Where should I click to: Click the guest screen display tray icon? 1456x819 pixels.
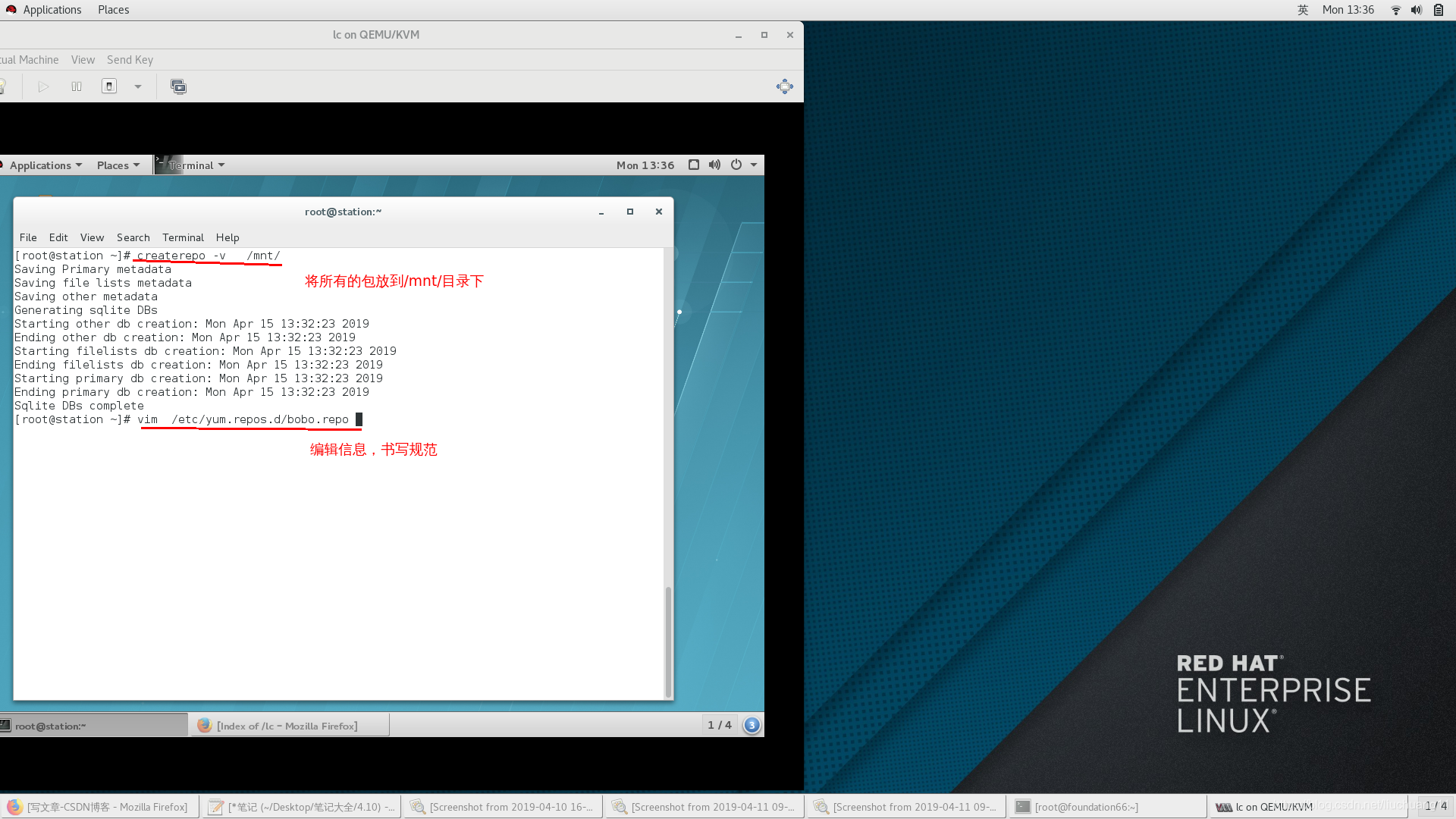point(694,165)
